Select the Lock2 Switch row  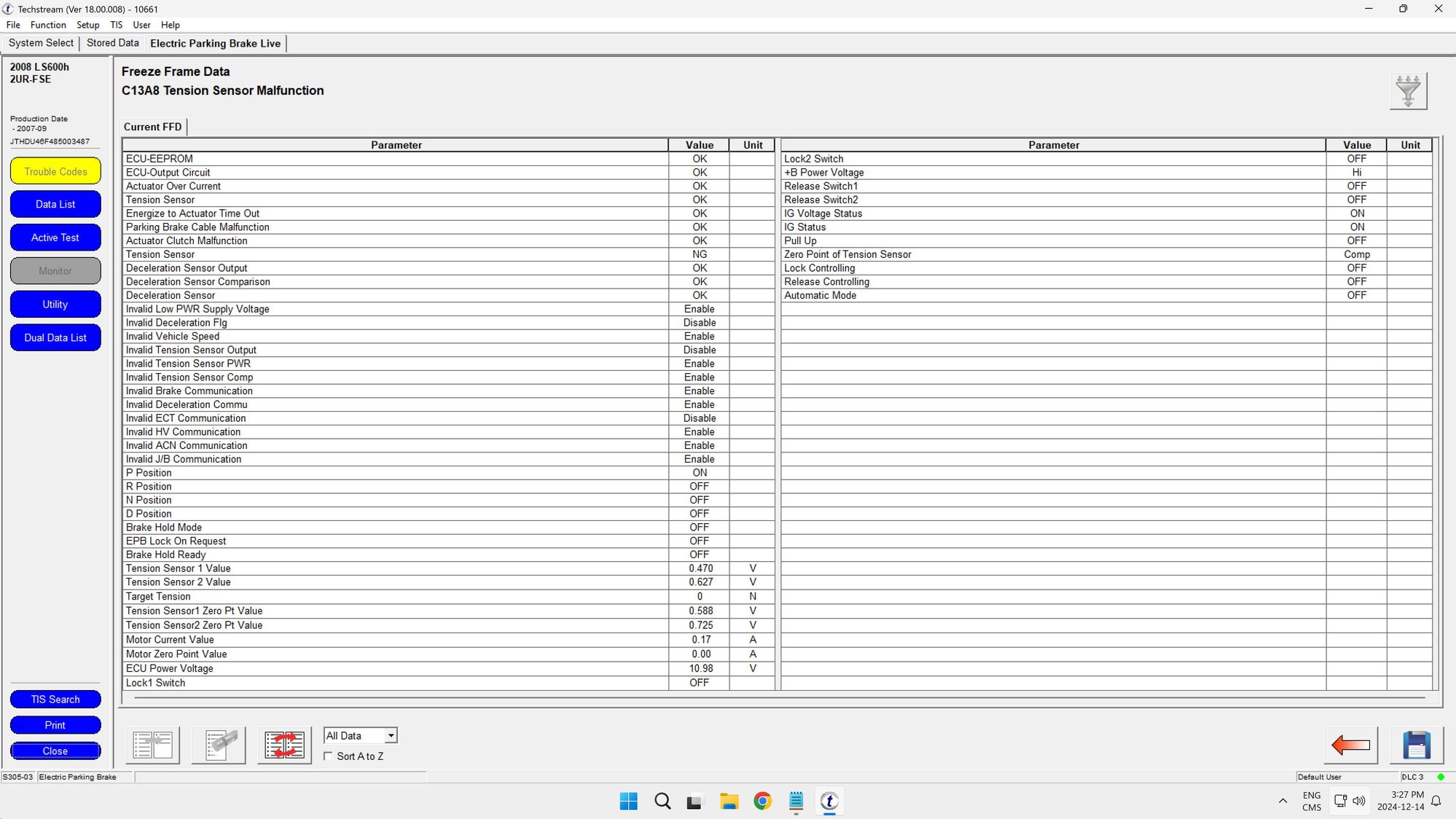pos(1107,159)
